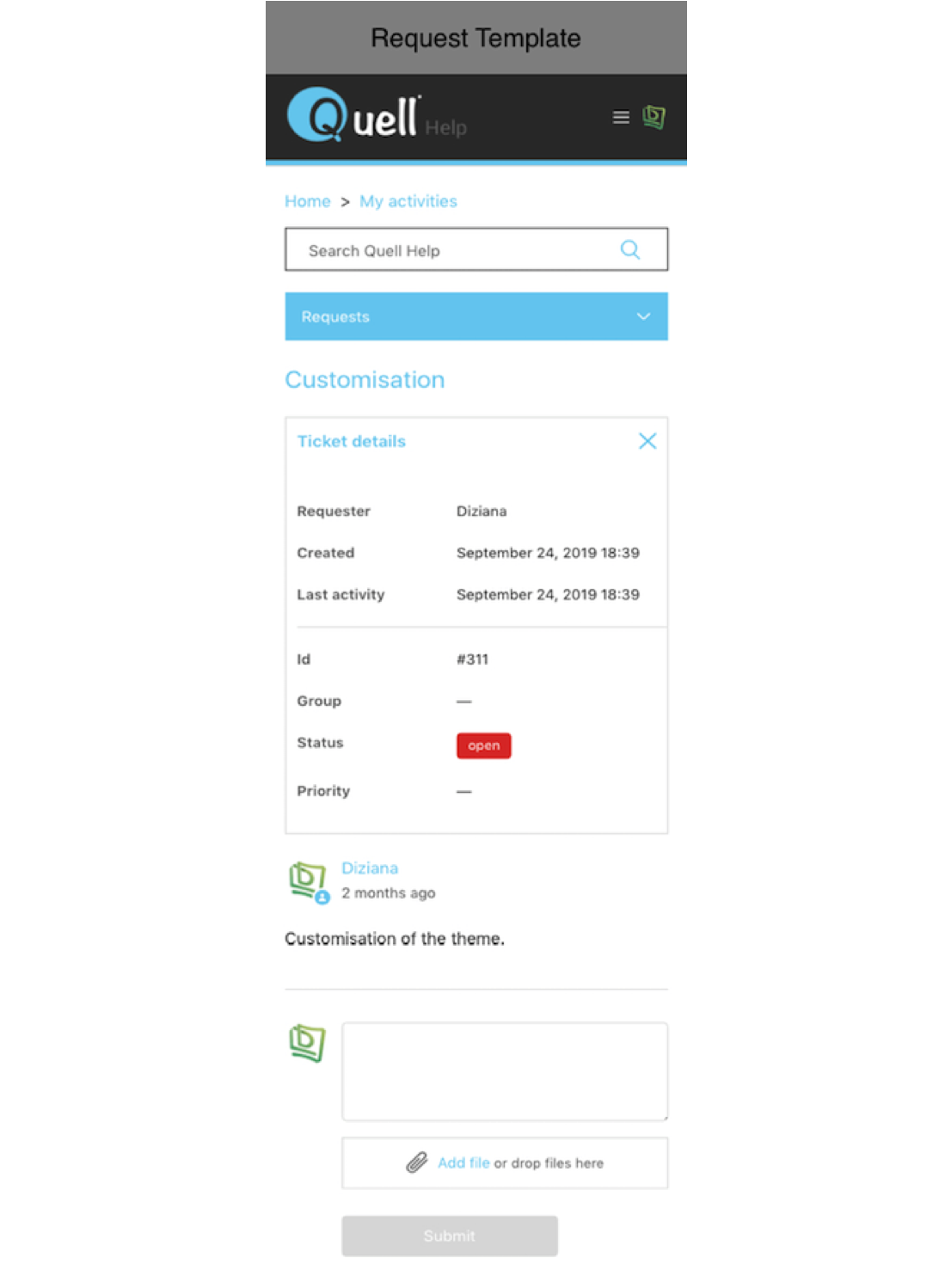The image size is (945, 1288).
Task: Click the chevron arrow on Requests bar
Action: (x=642, y=316)
